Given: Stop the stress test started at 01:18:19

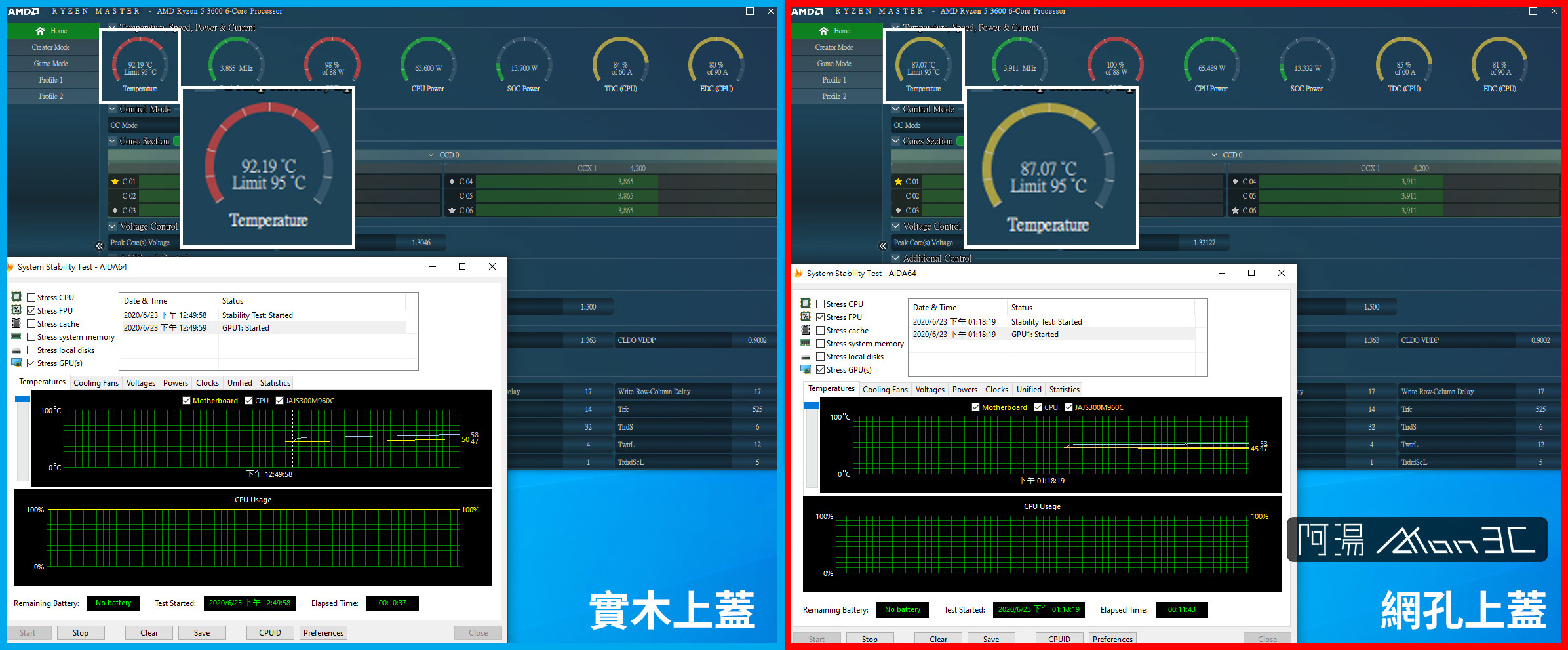Looking at the screenshot, I should [870, 639].
